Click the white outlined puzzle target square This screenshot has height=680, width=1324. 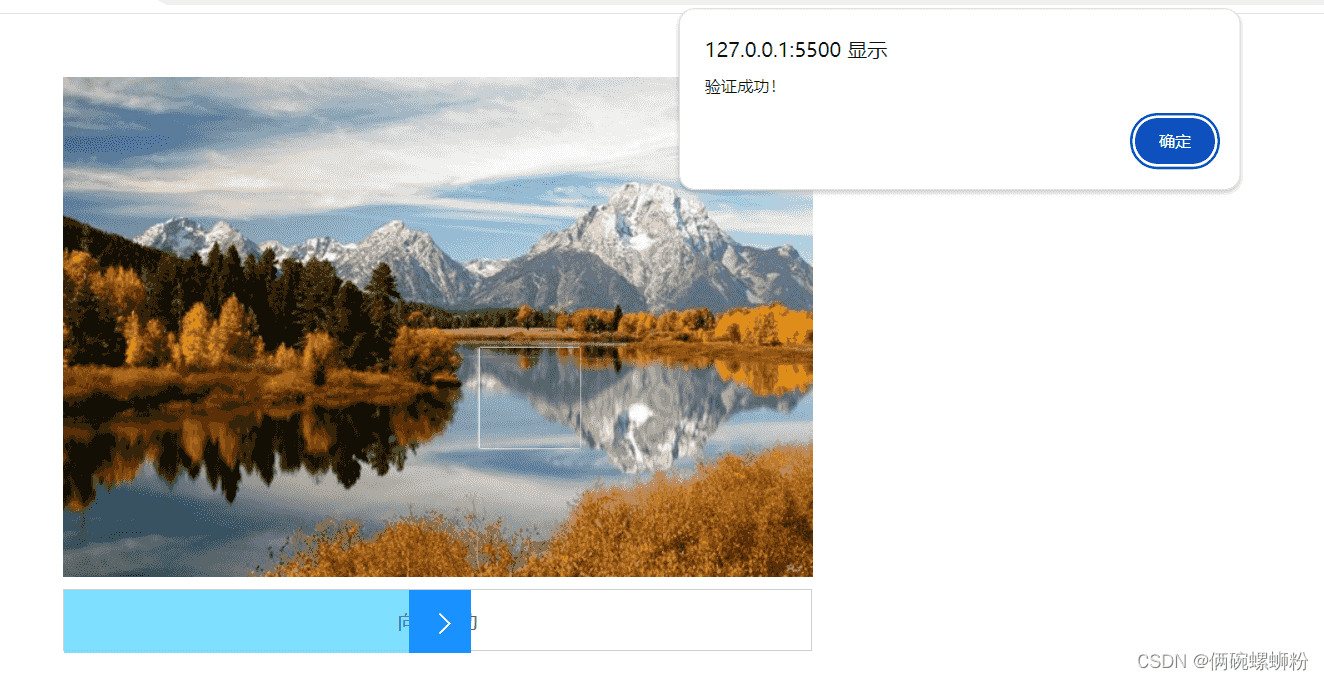530,398
